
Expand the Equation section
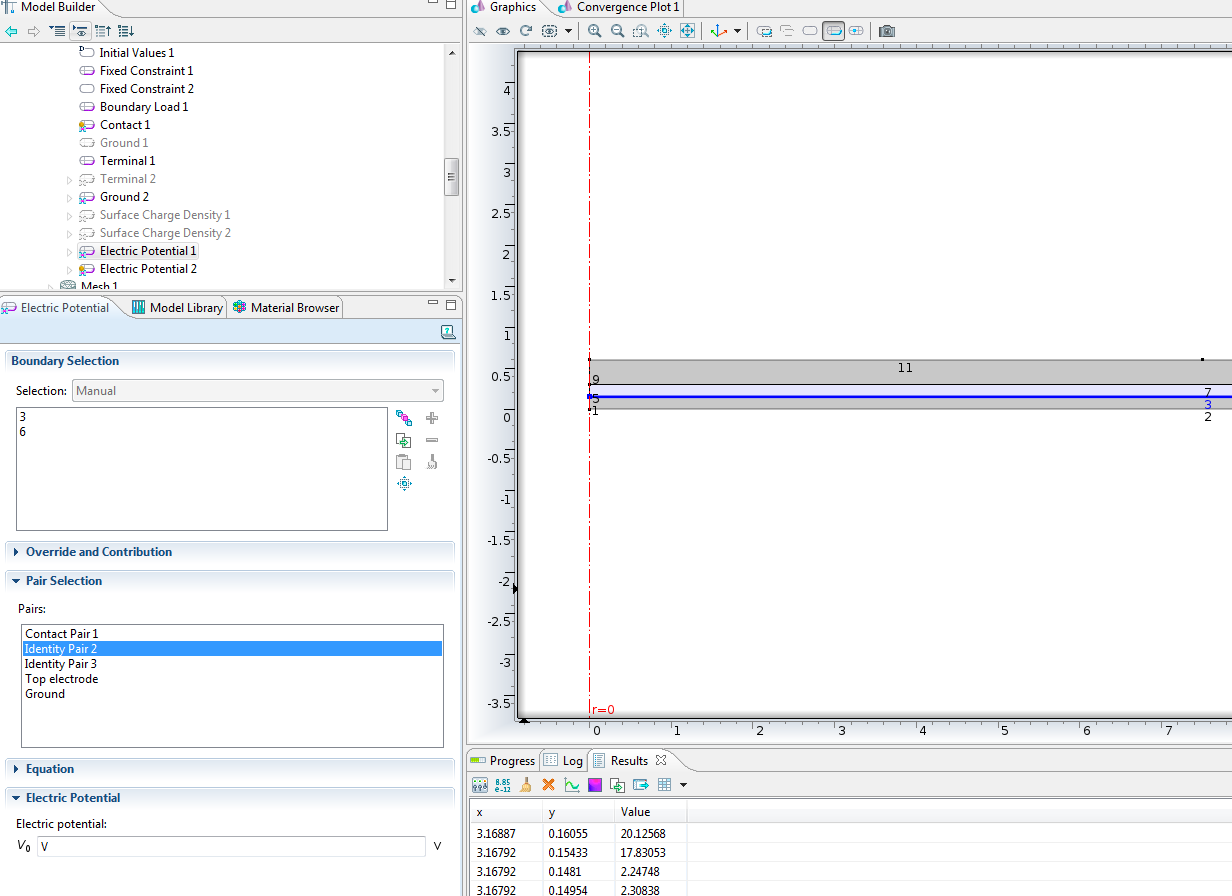(50, 769)
